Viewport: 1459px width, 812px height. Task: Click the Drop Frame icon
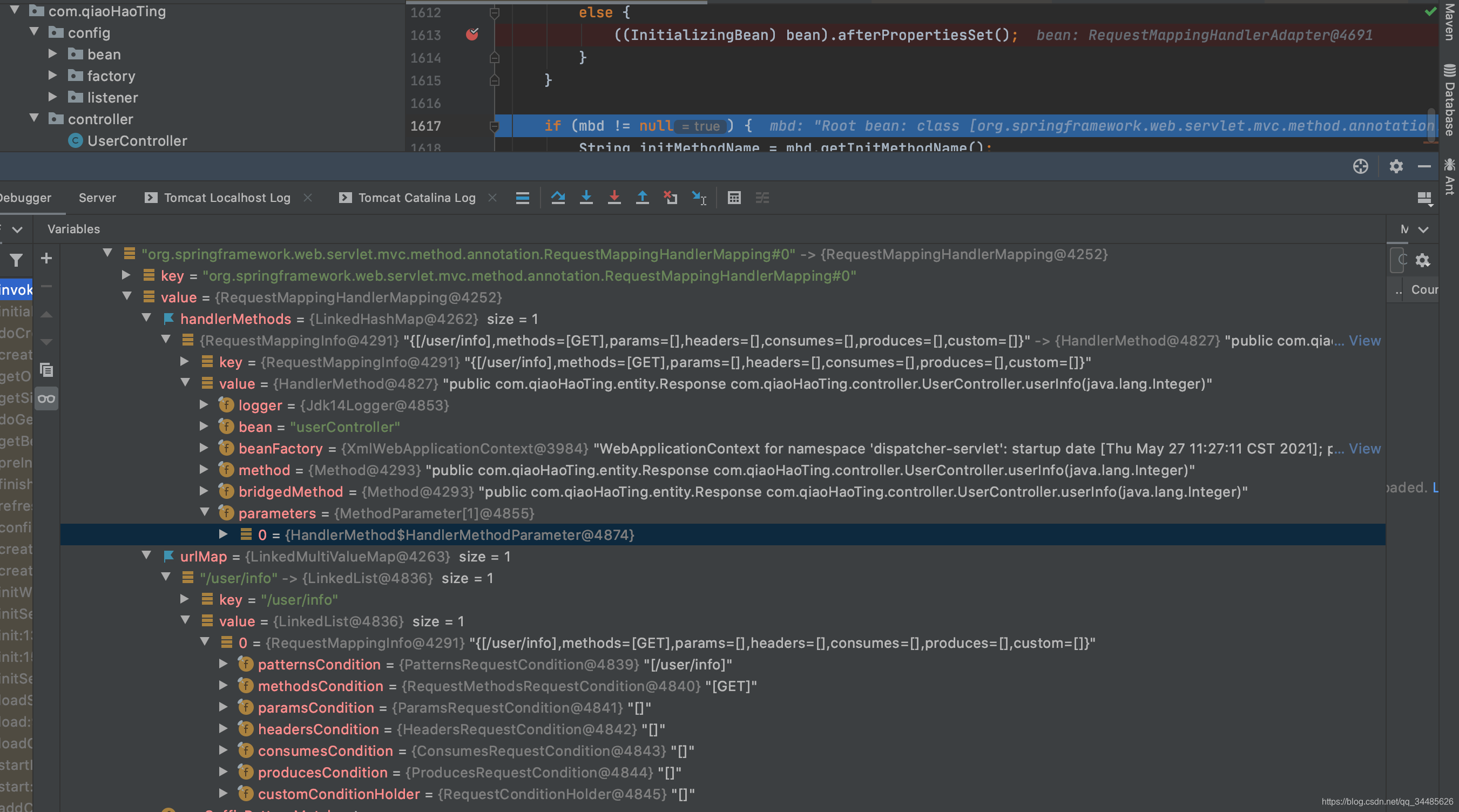[x=671, y=198]
